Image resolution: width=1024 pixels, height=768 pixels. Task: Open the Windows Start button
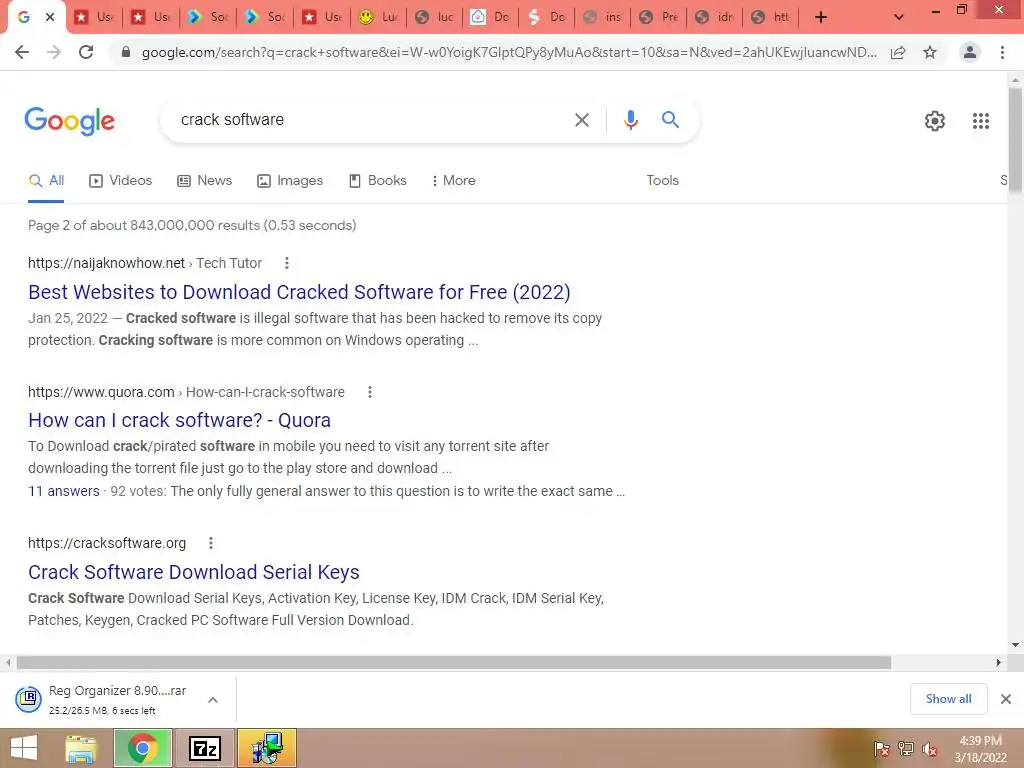23,748
